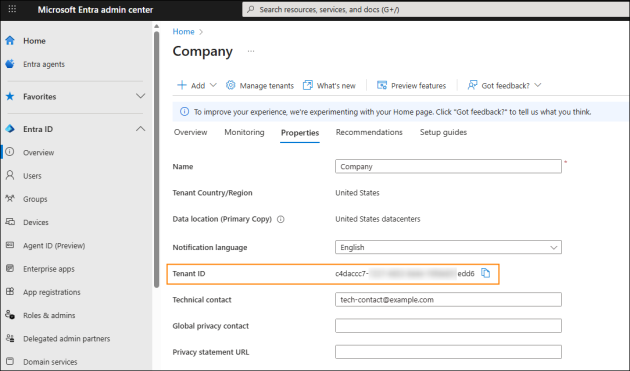Image resolution: width=630 pixels, height=371 pixels.
Task: Open App registrations in the sidebar
Action: click(51, 292)
